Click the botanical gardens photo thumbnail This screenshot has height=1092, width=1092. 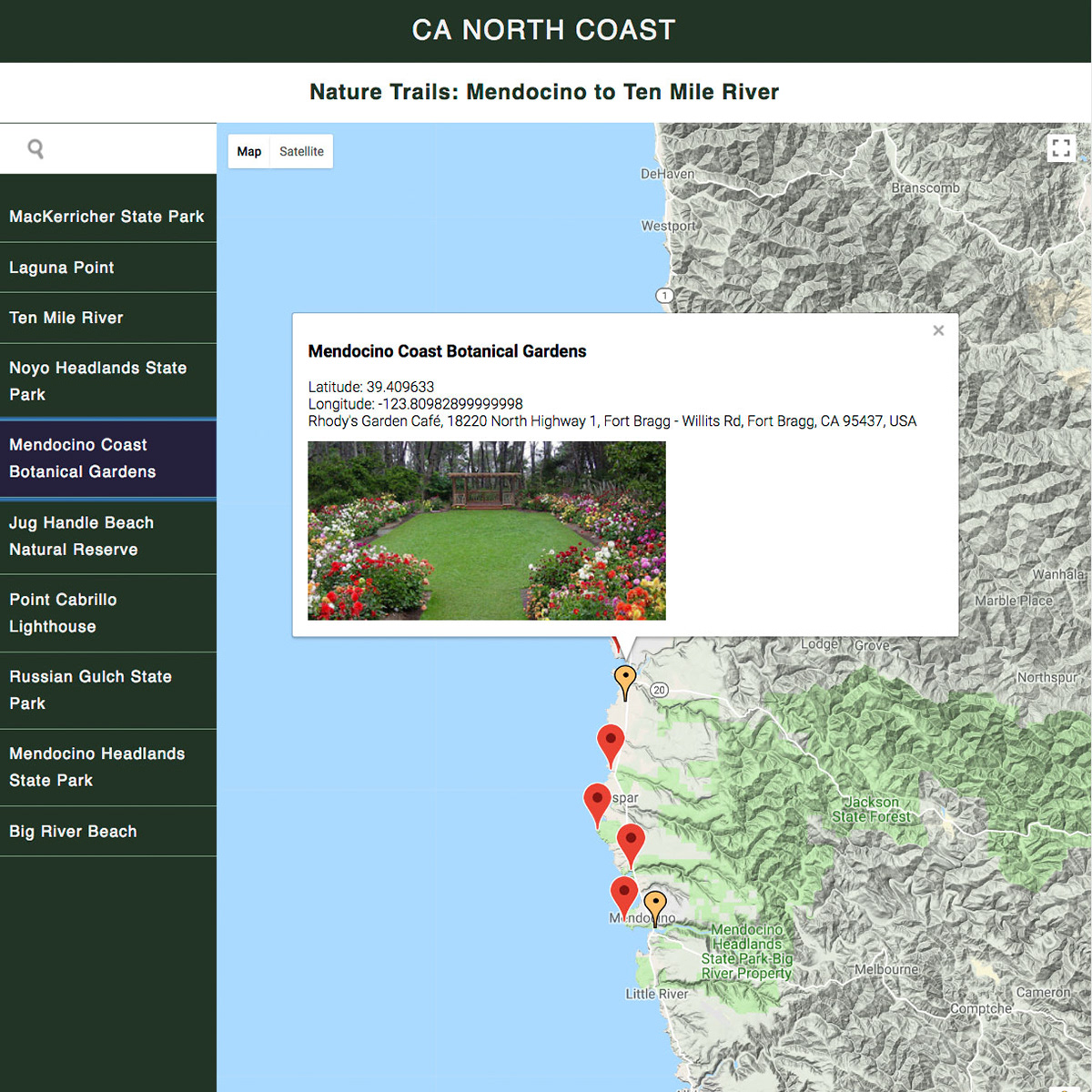(x=487, y=531)
